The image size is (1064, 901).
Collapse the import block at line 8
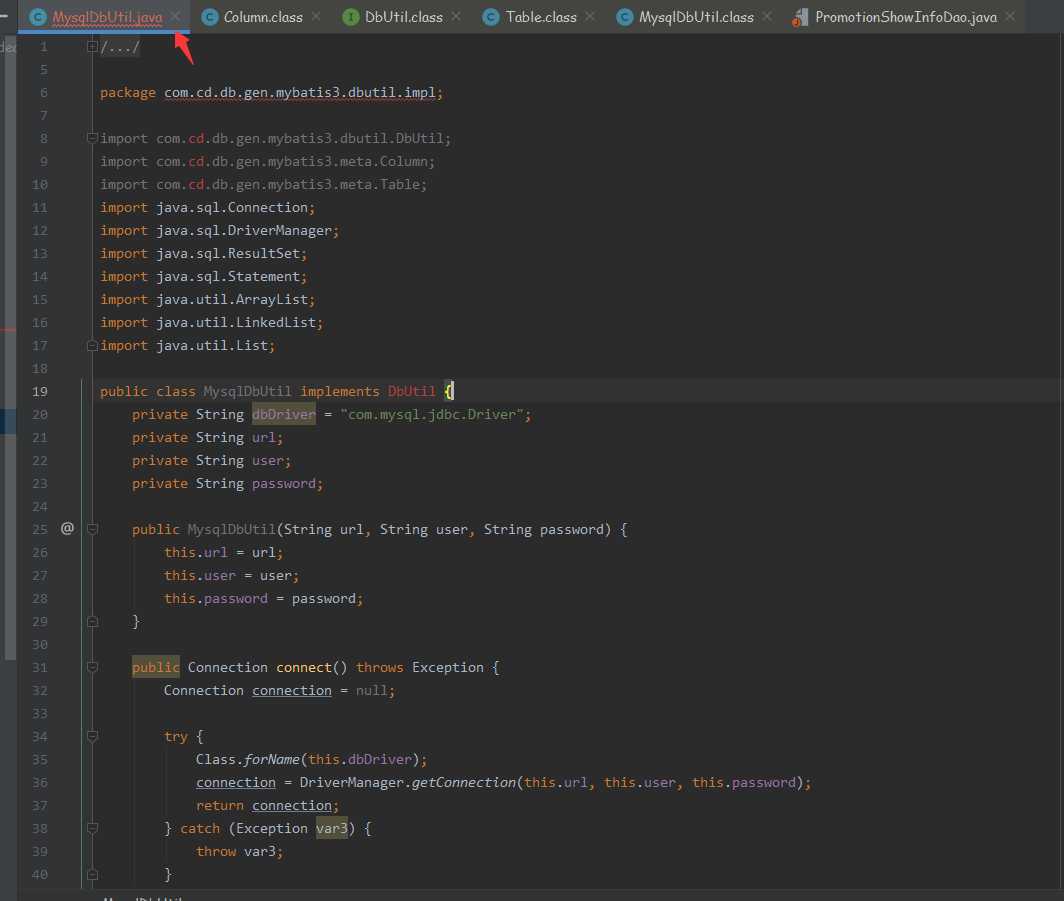coord(92,138)
